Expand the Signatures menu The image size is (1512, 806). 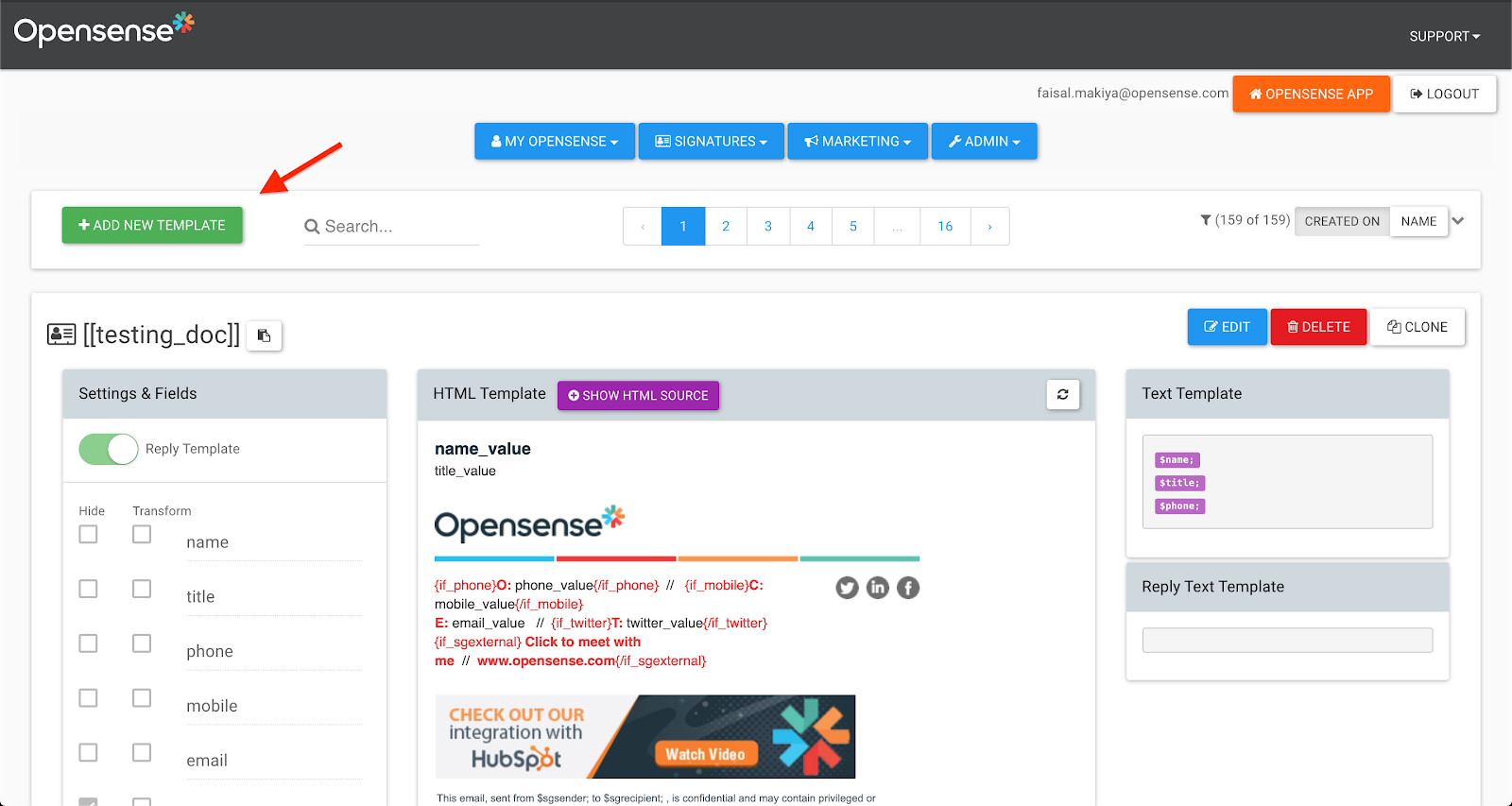[x=712, y=142]
